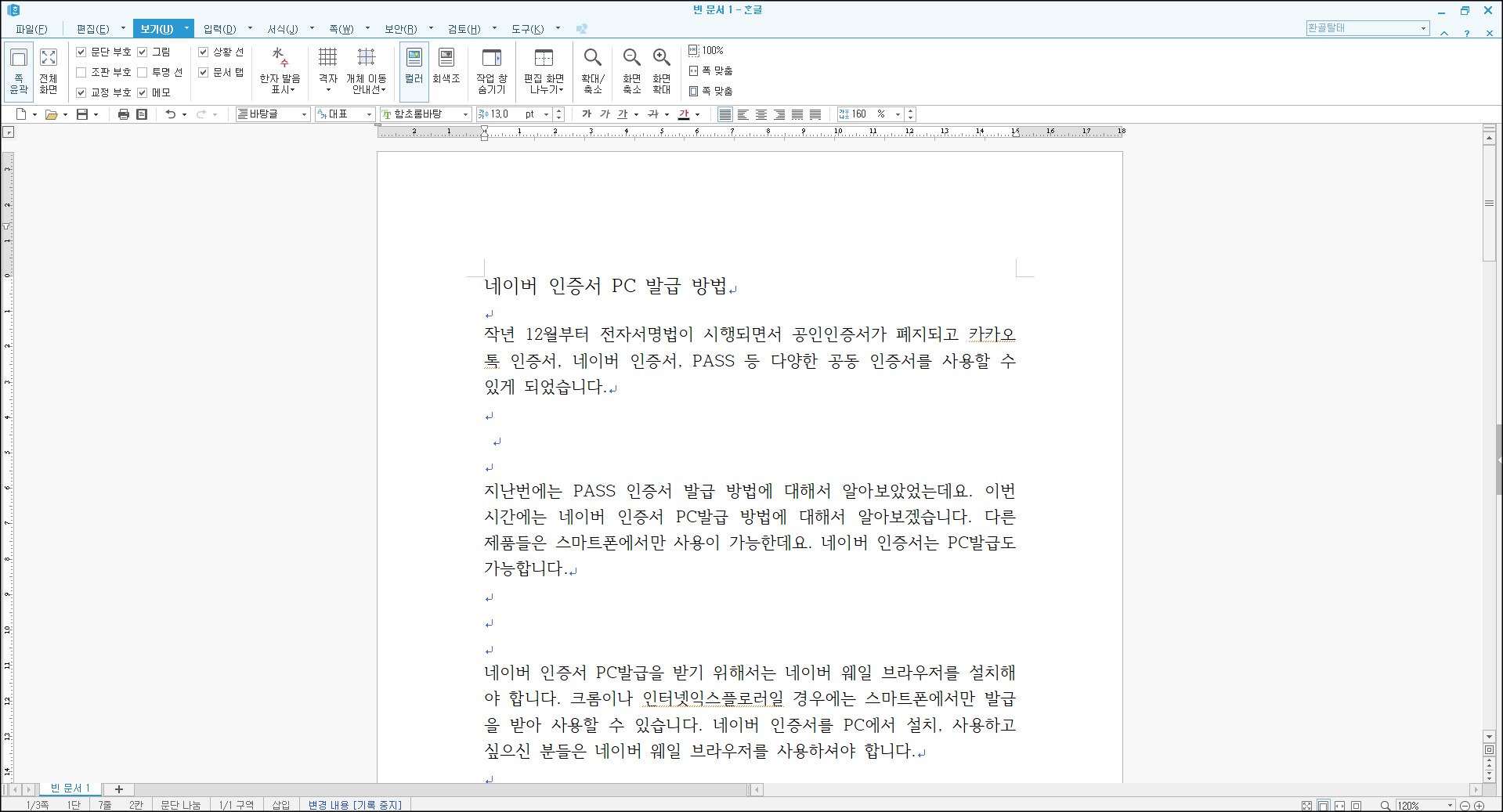Open the 보안 menu
Screen dimensions: 1503x812
401,29
